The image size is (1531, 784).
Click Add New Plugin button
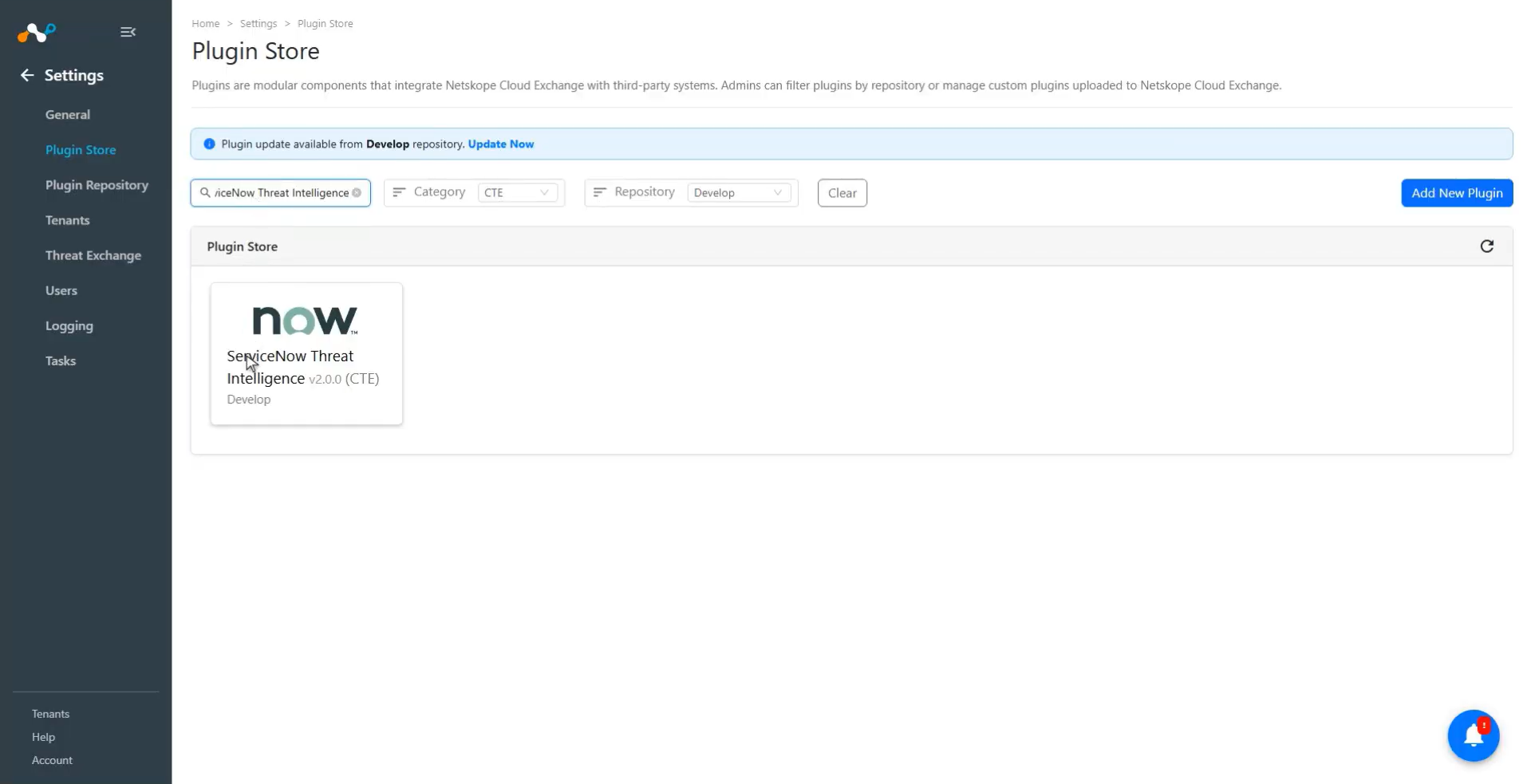tap(1457, 193)
